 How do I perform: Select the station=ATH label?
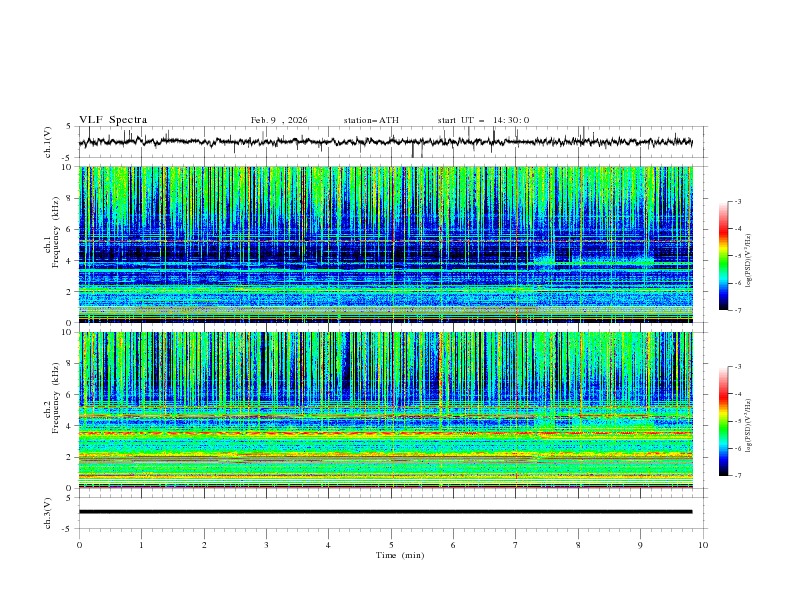tap(371, 120)
